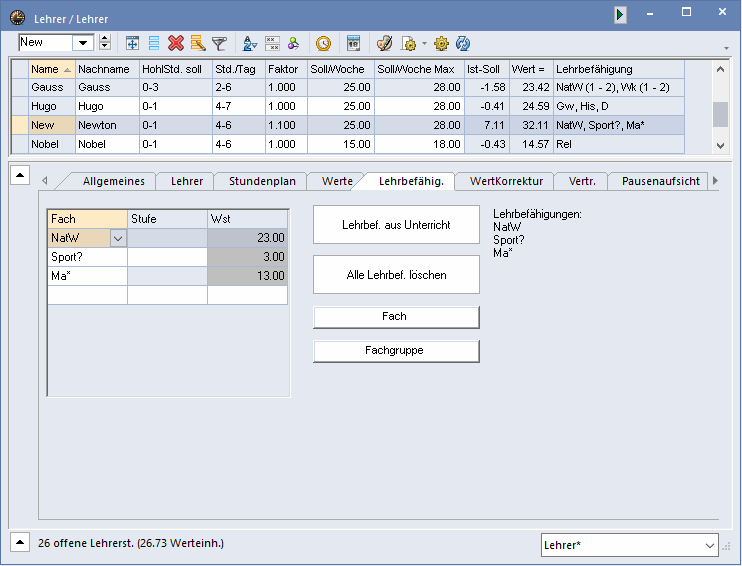Screen dimensions: 742x566
Task: Click the New teacher name input field
Action: click(45, 43)
